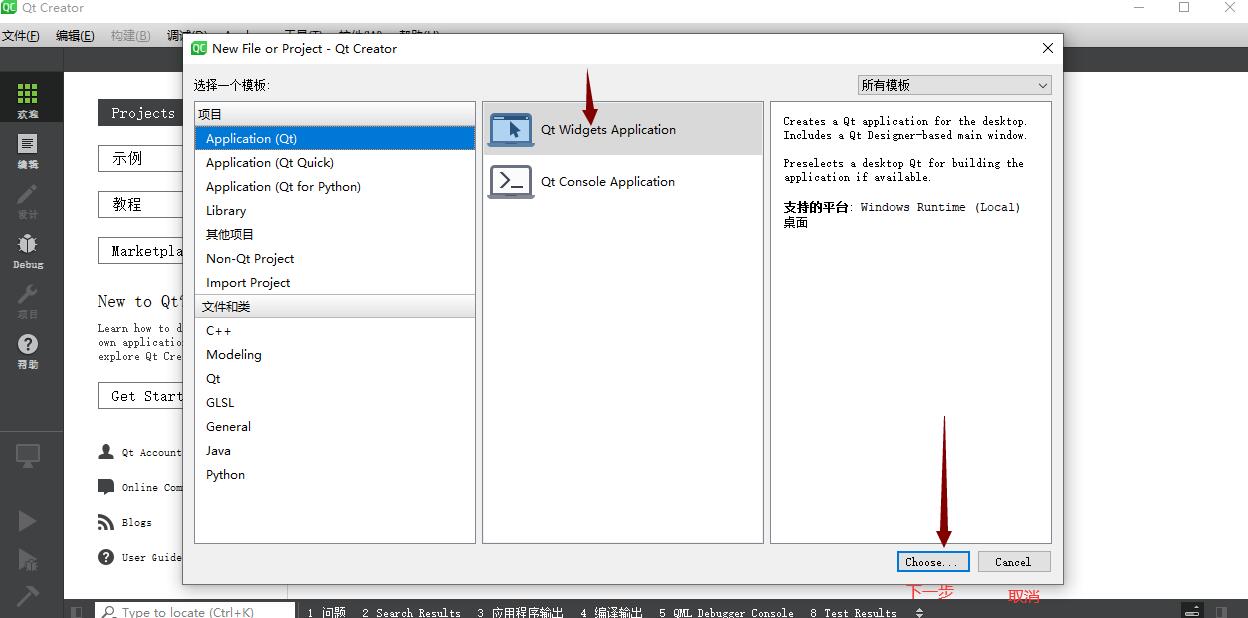
Task: Select the General file category
Action: [335, 426]
